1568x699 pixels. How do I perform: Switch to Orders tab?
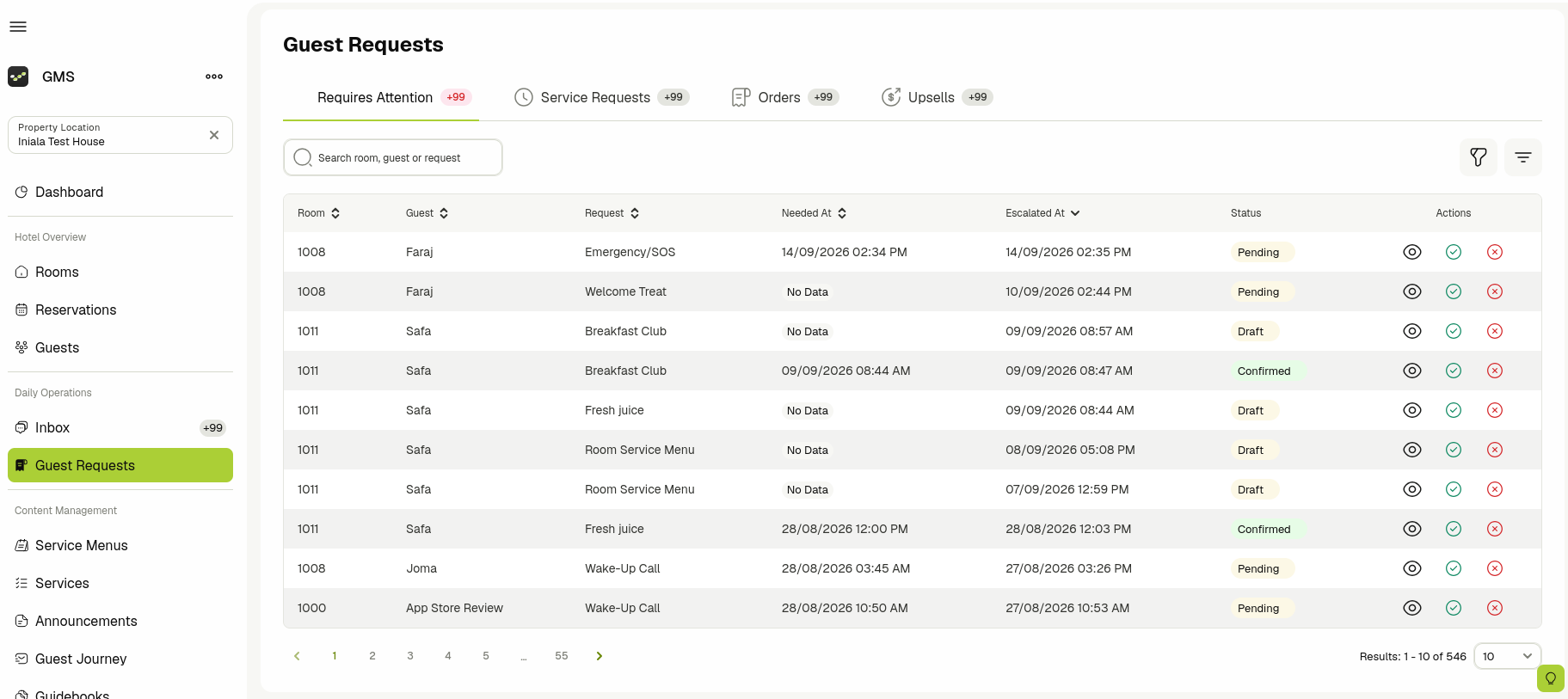click(784, 97)
